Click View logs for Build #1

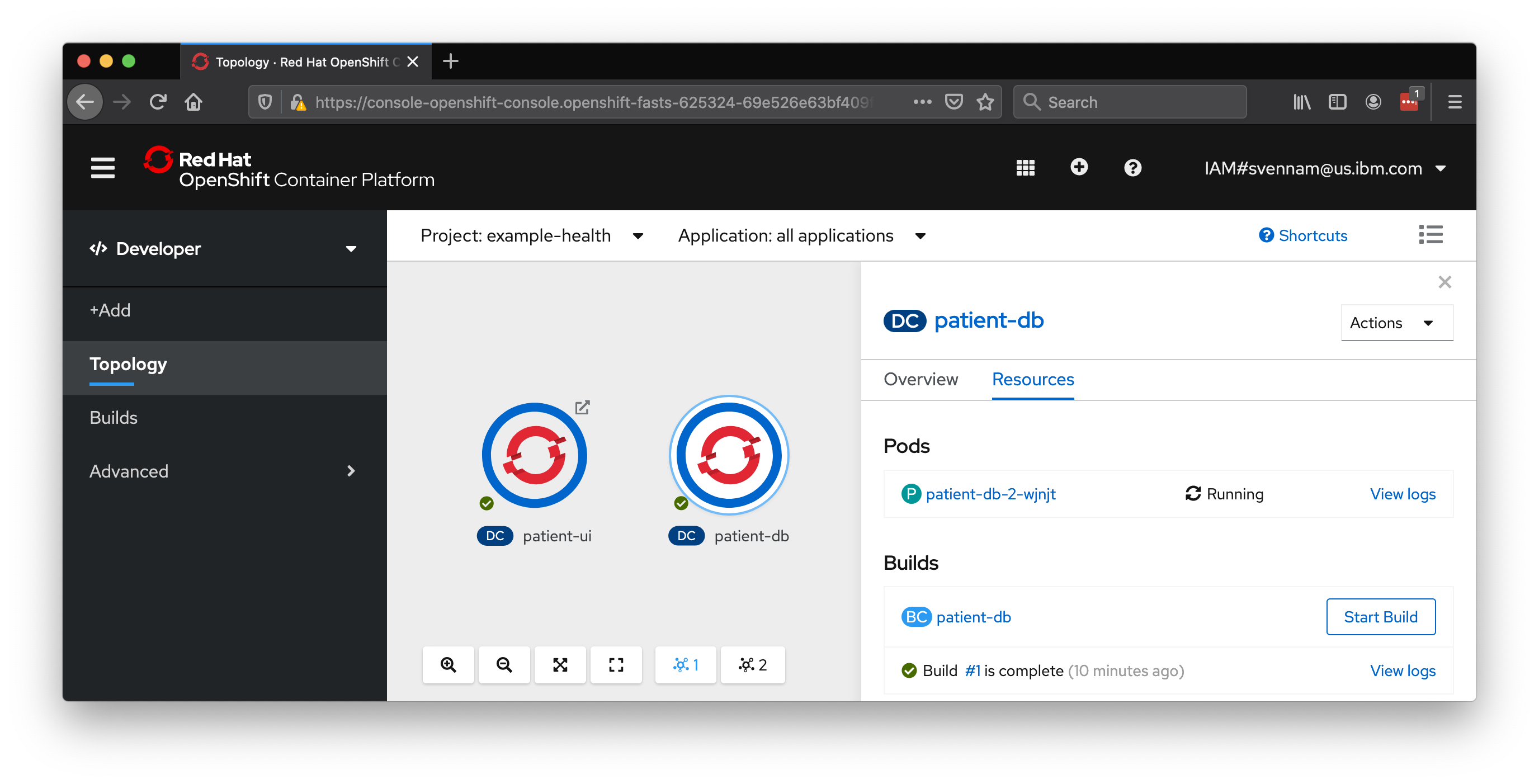click(x=1402, y=670)
